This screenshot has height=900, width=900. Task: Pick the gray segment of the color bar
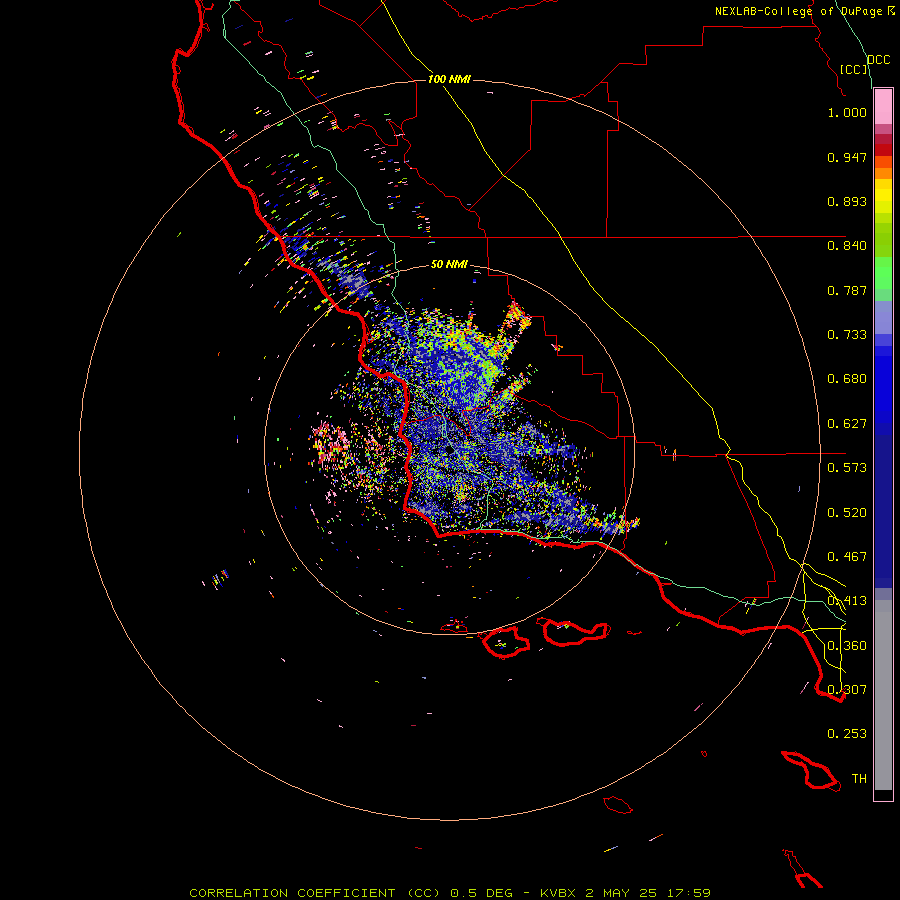pos(883,695)
